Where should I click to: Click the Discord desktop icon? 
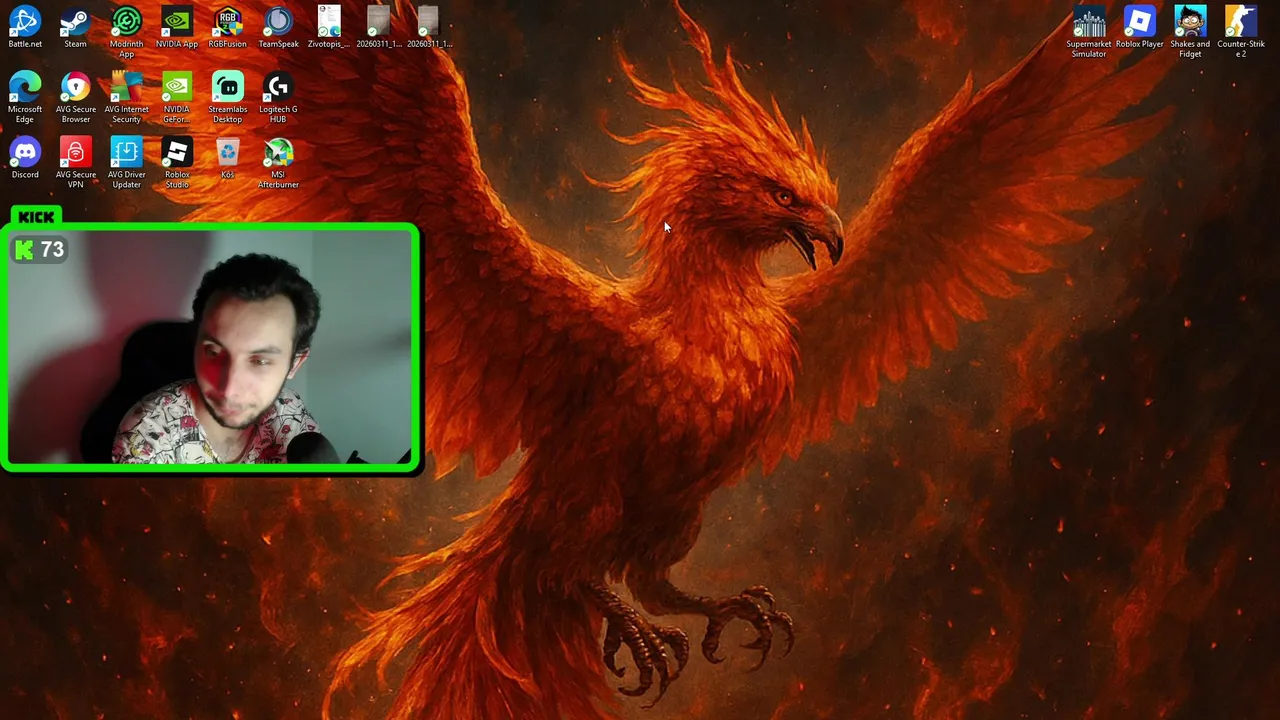tap(25, 158)
